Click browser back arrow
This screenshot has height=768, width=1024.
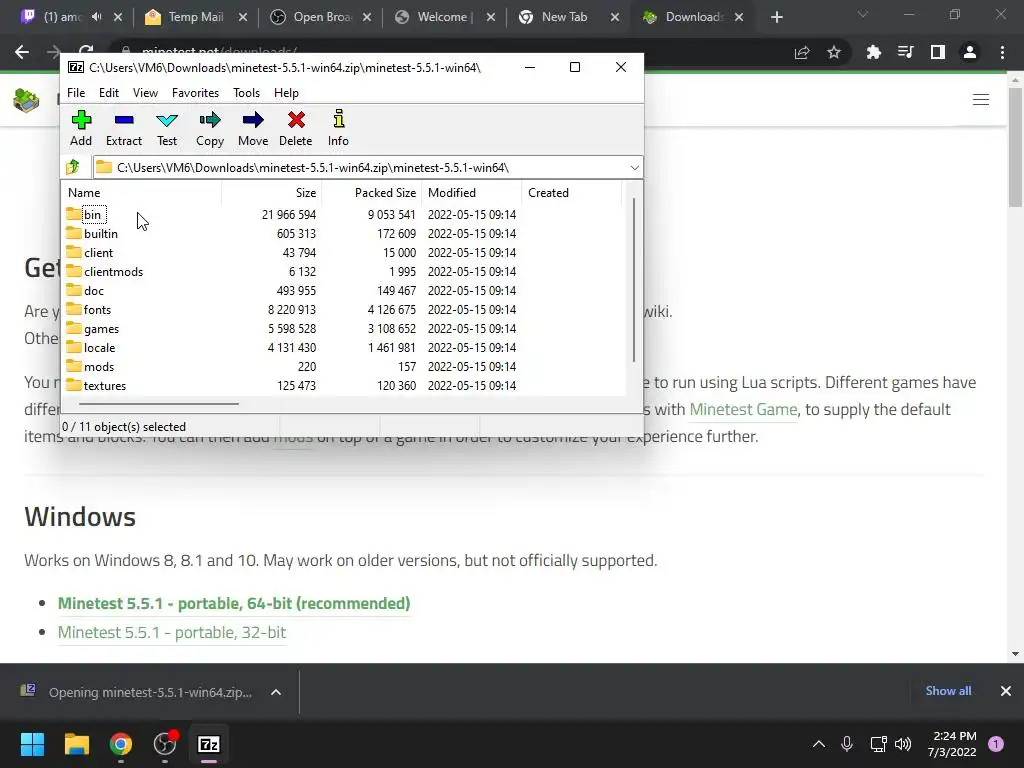click(22, 52)
